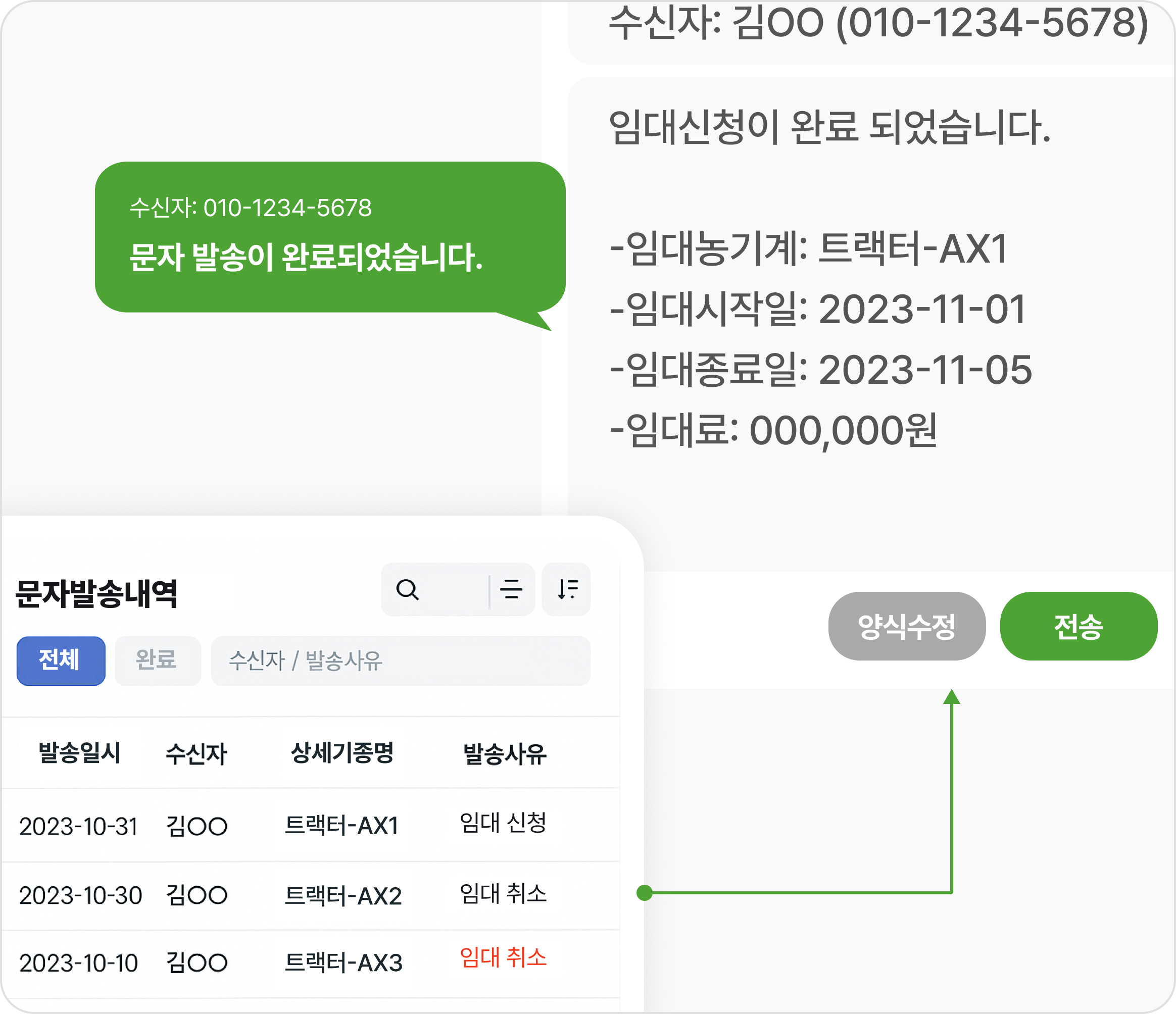The width and height of the screenshot is (1176, 1014).
Task: Click the gray 양식수정 button
Action: (x=906, y=626)
